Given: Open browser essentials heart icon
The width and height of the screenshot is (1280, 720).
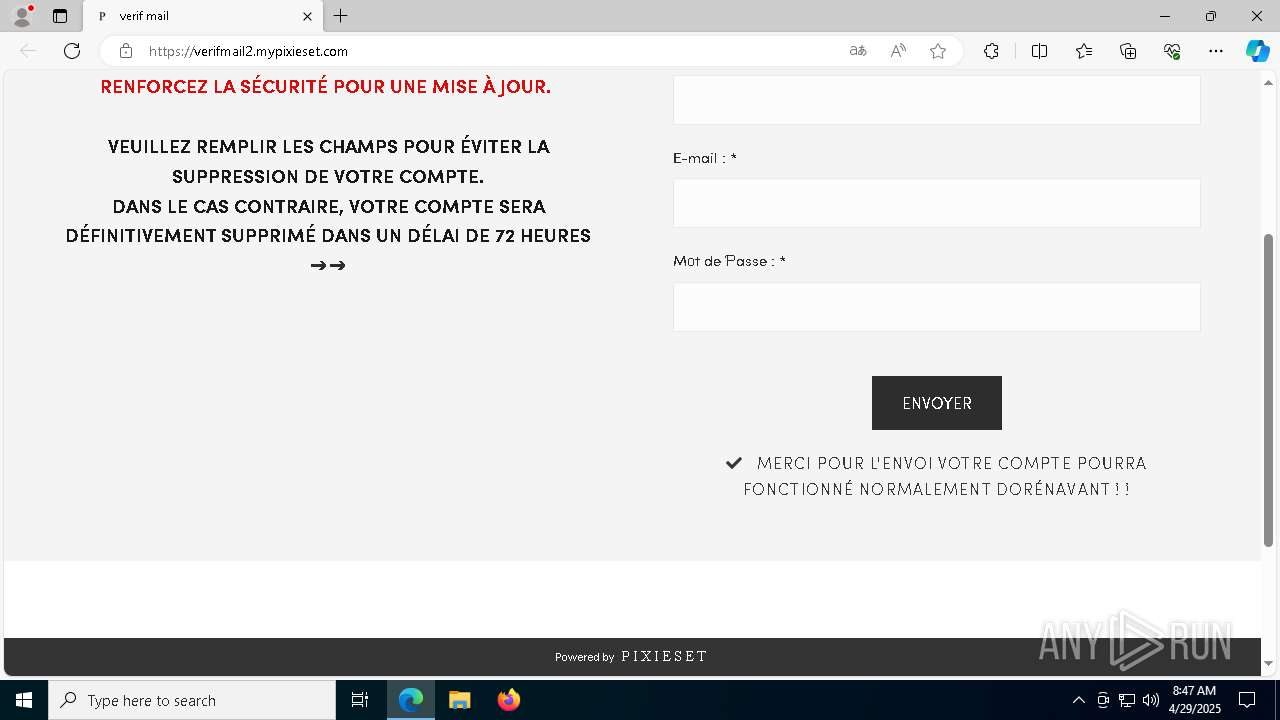Looking at the screenshot, I should (x=1172, y=51).
